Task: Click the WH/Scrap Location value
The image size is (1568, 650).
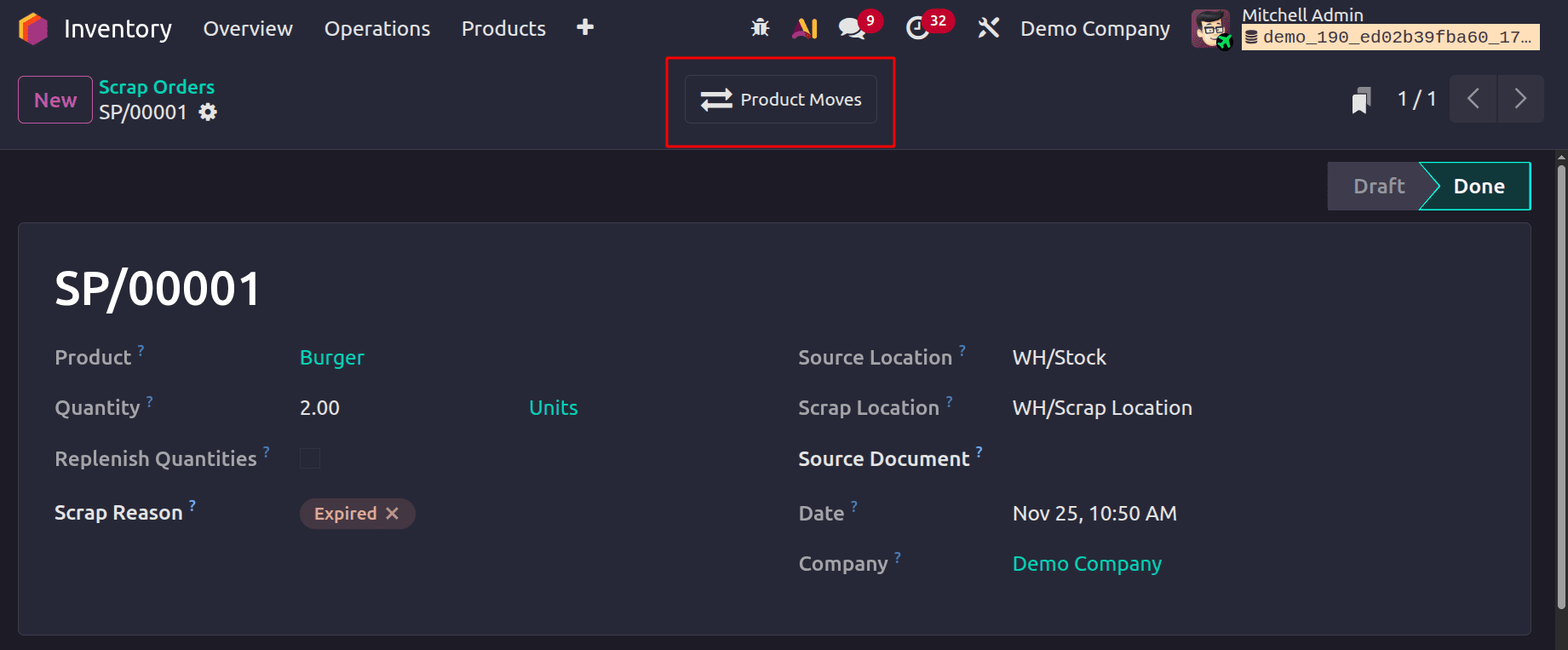Action: 1102,408
